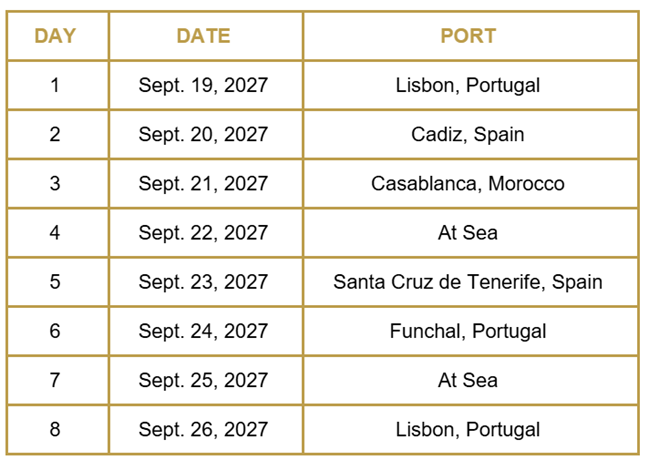The width and height of the screenshot is (649, 460).
Task: Click Santa Cruz de Tenerife, Spain
Action: point(468,282)
